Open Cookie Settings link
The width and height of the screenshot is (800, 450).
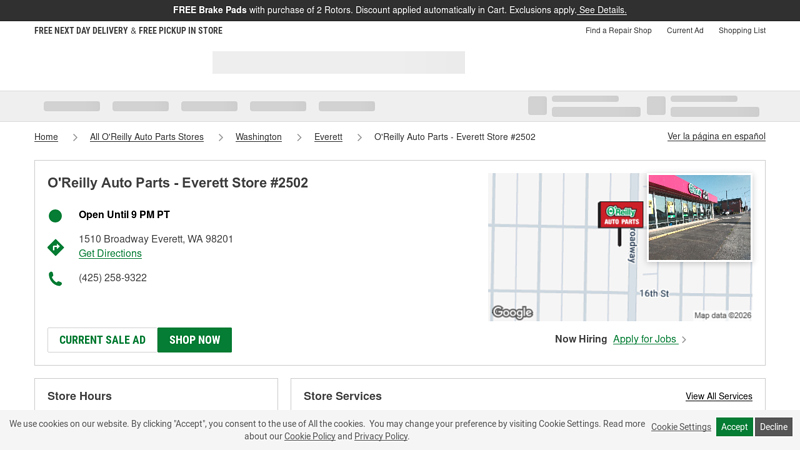click(x=681, y=427)
